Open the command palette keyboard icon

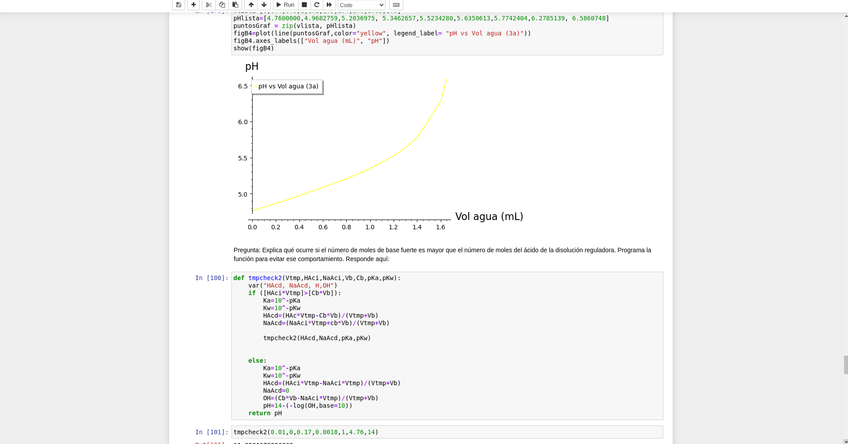tap(396, 5)
